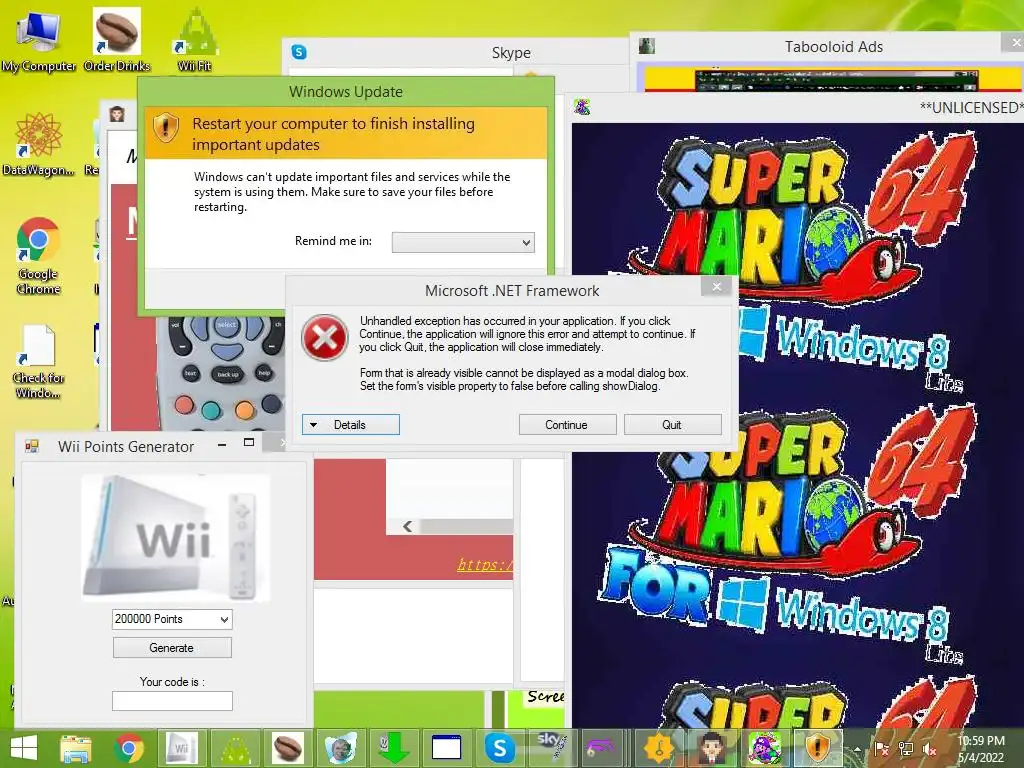Click the teal button on the remote
Viewport: 1024px width, 768px height.
(x=211, y=409)
